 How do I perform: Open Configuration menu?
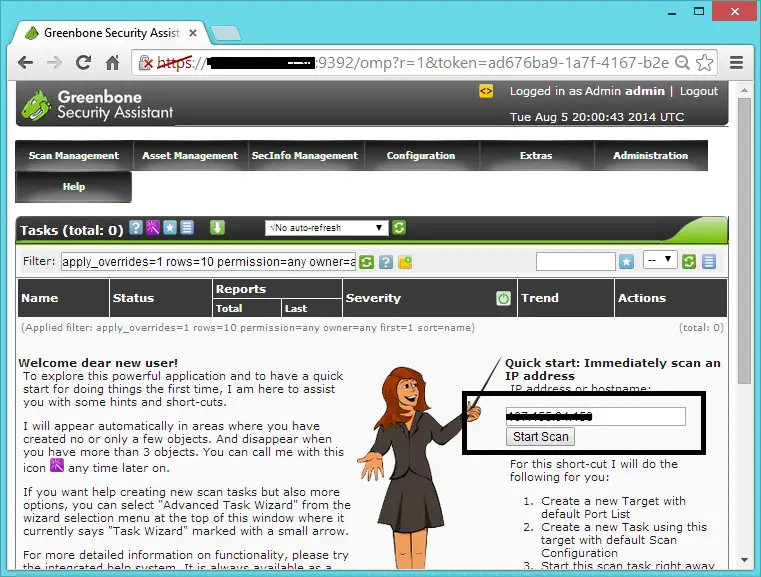click(x=421, y=156)
